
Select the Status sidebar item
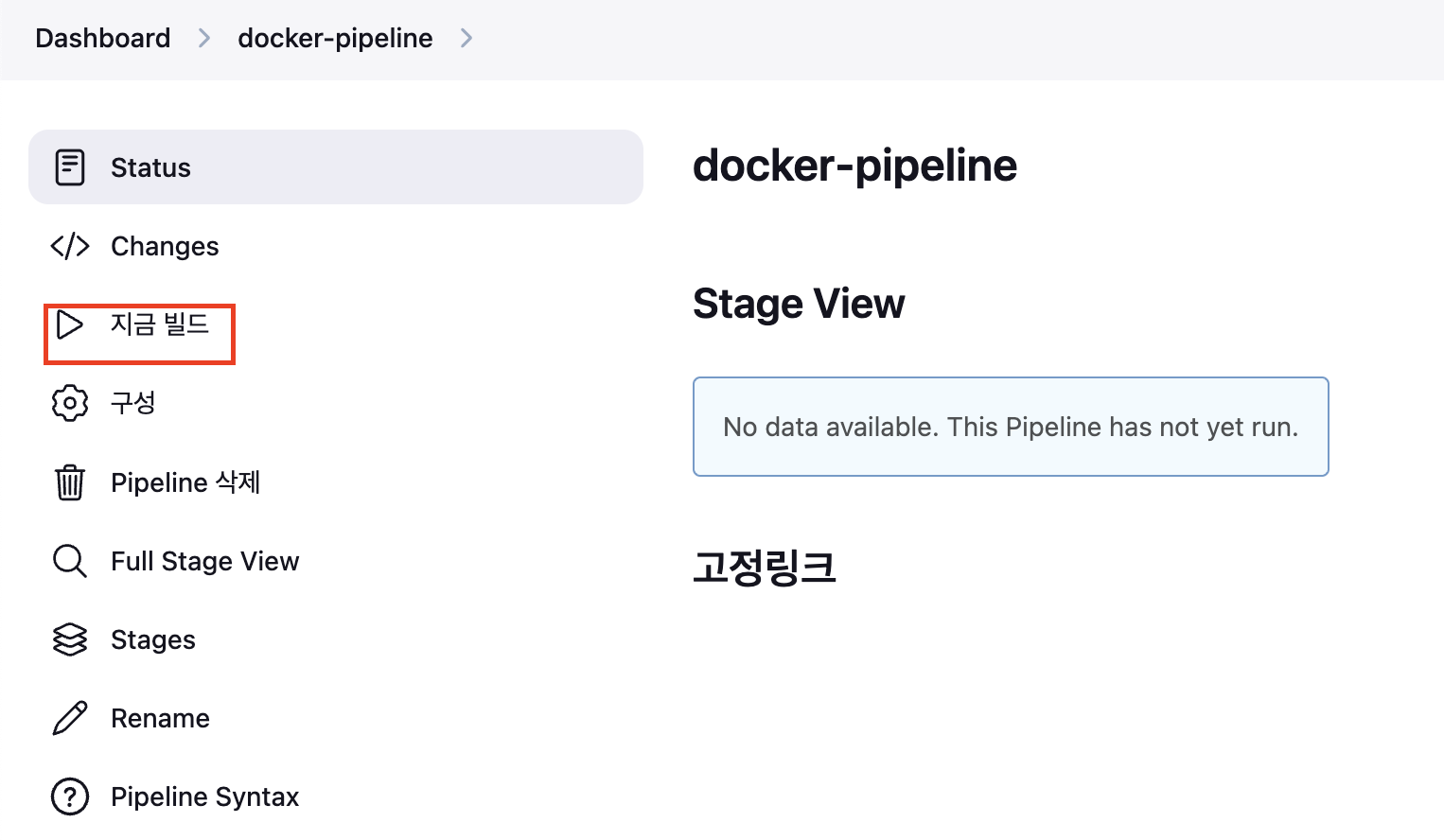(x=151, y=167)
